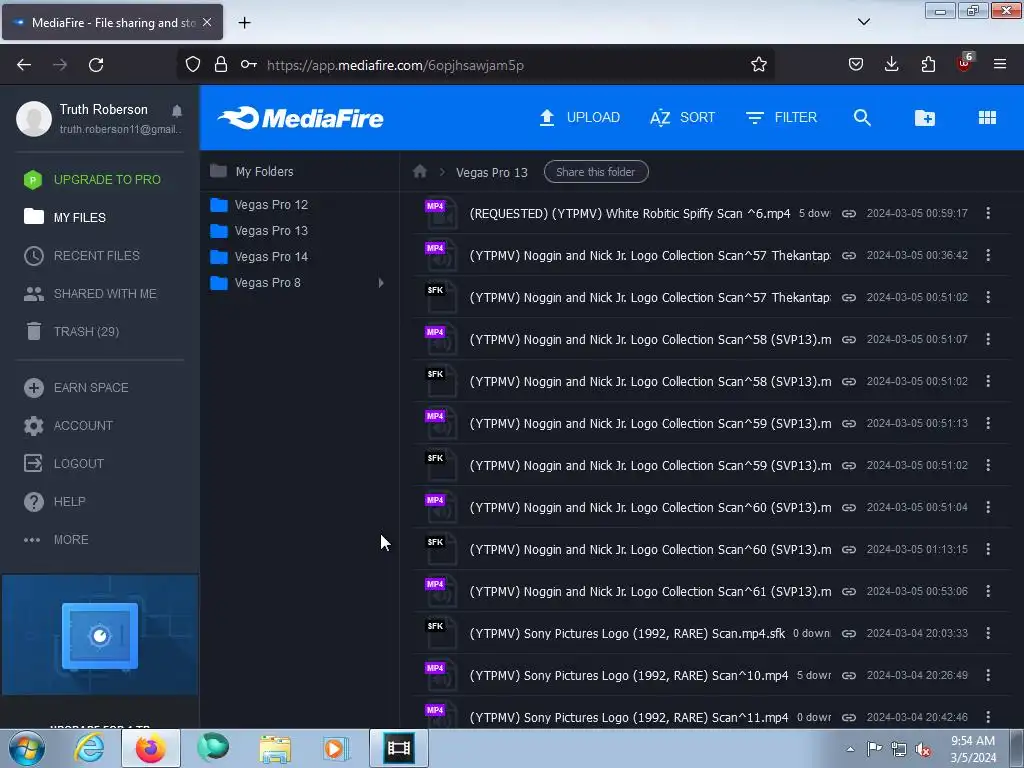This screenshot has height=768, width=1024.
Task: Open options menu for file dated 00:51:07
Action: (x=988, y=339)
